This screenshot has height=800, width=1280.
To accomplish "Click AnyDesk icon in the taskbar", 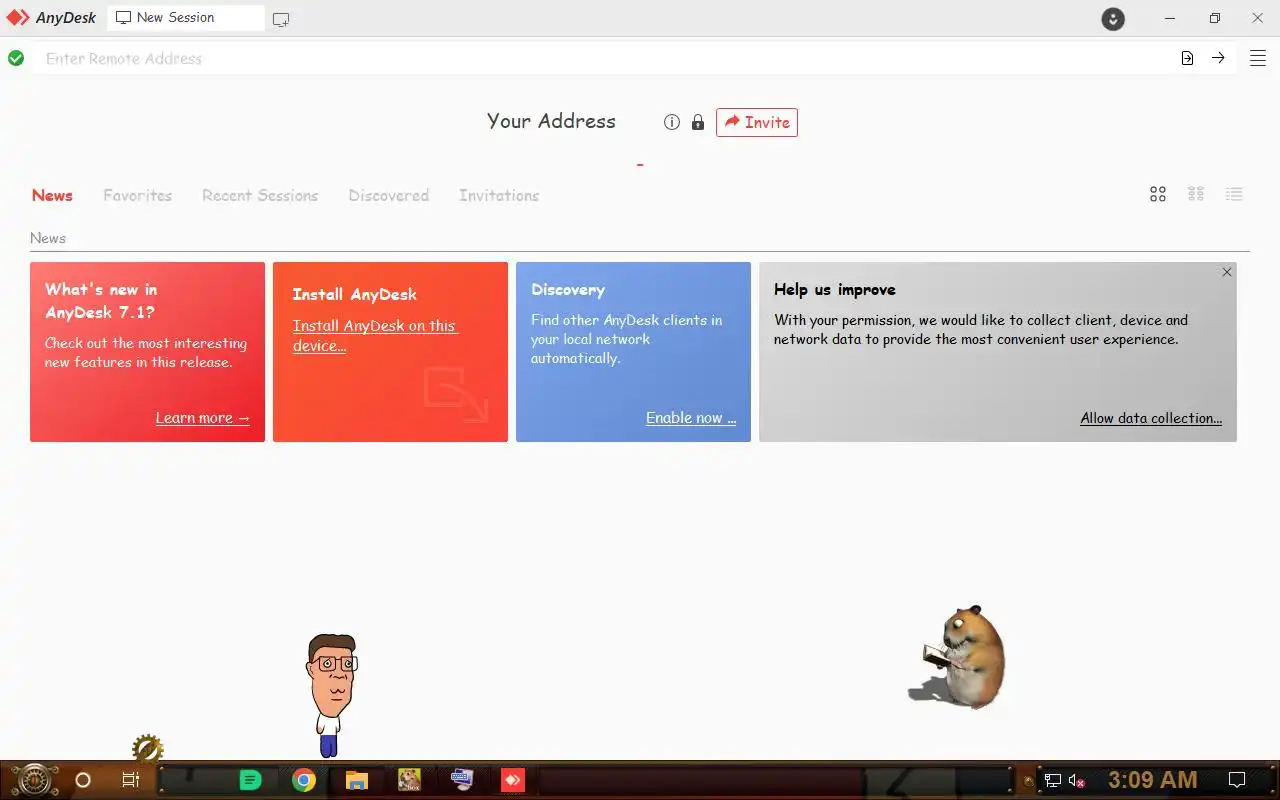I will [x=513, y=780].
